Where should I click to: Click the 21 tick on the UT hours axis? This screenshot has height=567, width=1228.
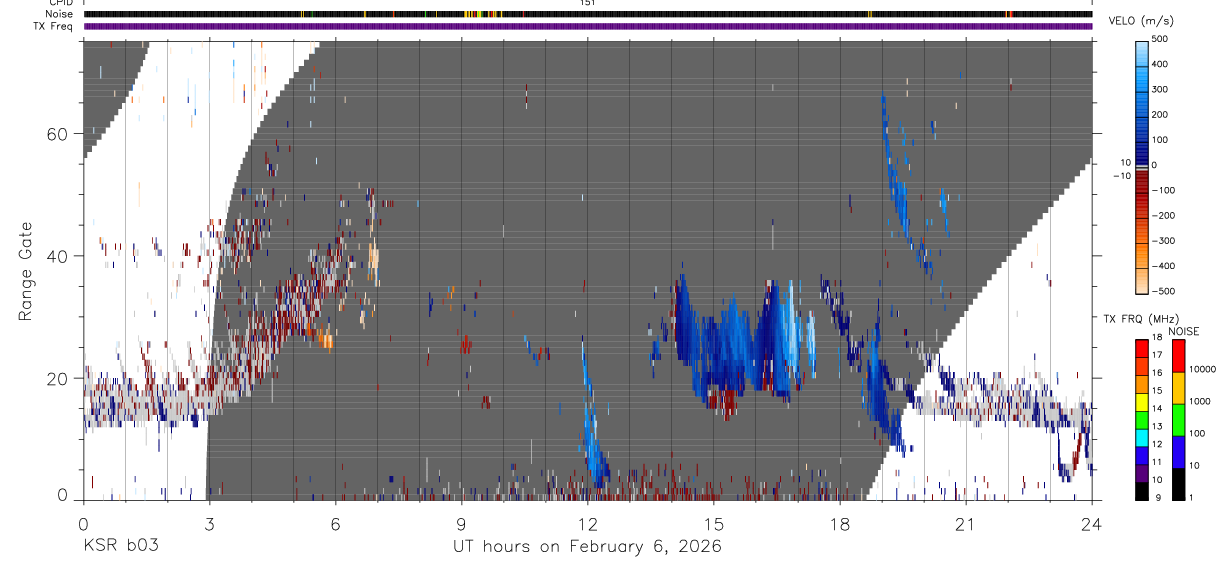965,523
